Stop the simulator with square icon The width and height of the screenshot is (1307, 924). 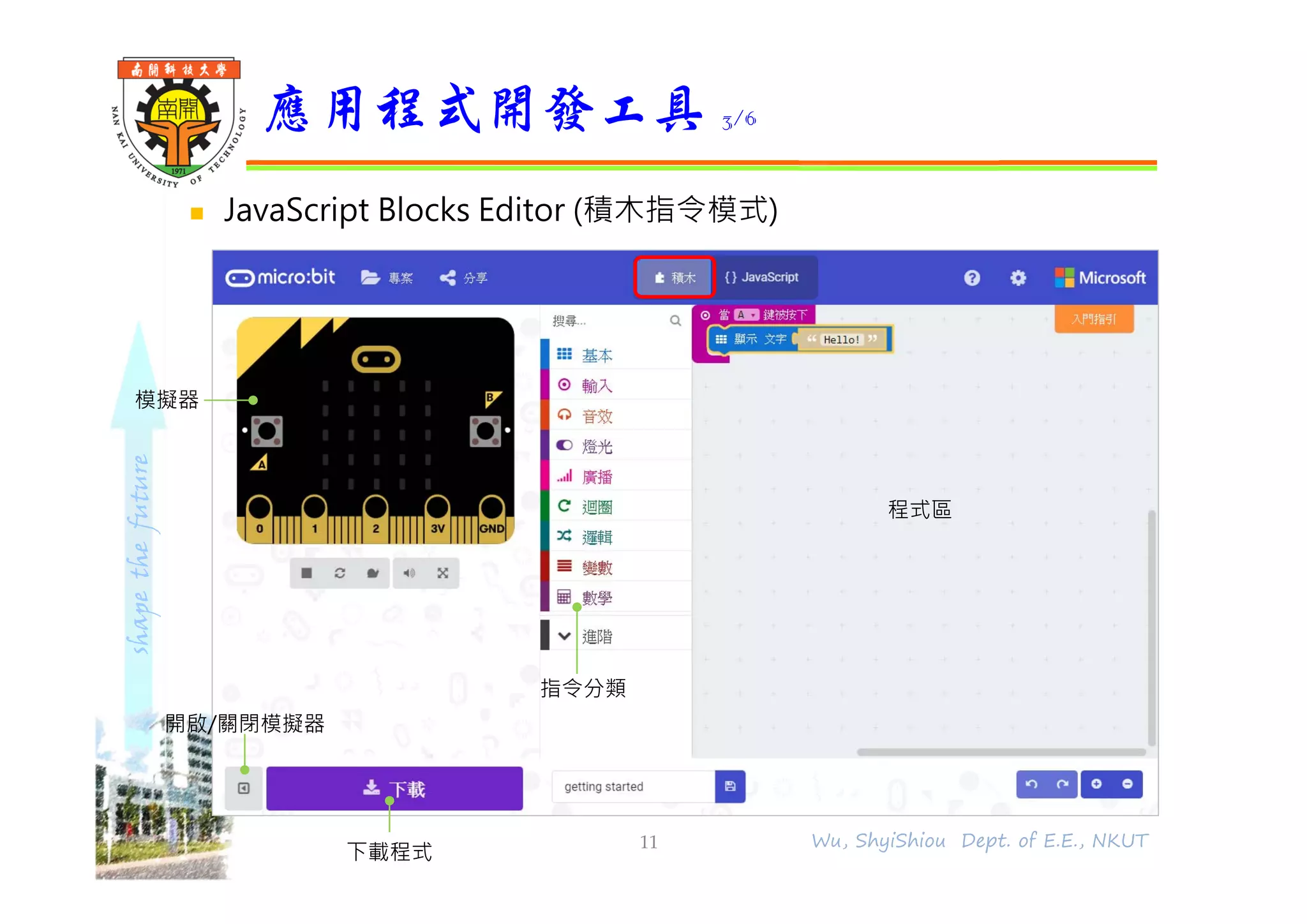[306, 573]
